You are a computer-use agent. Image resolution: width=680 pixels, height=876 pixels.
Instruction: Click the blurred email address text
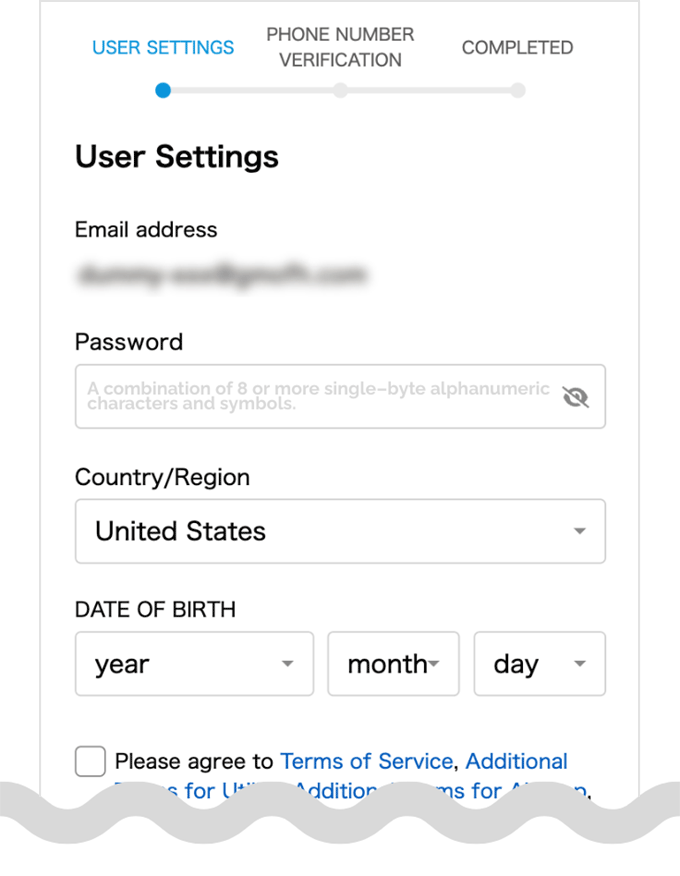[221, 275]
